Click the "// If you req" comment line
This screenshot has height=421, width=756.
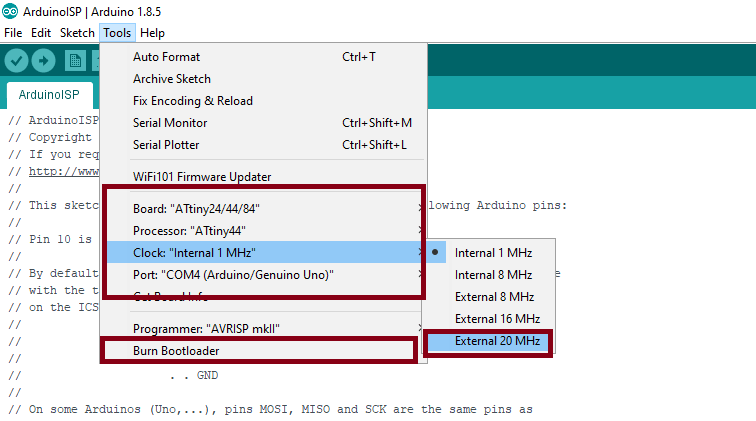point(53,154)
